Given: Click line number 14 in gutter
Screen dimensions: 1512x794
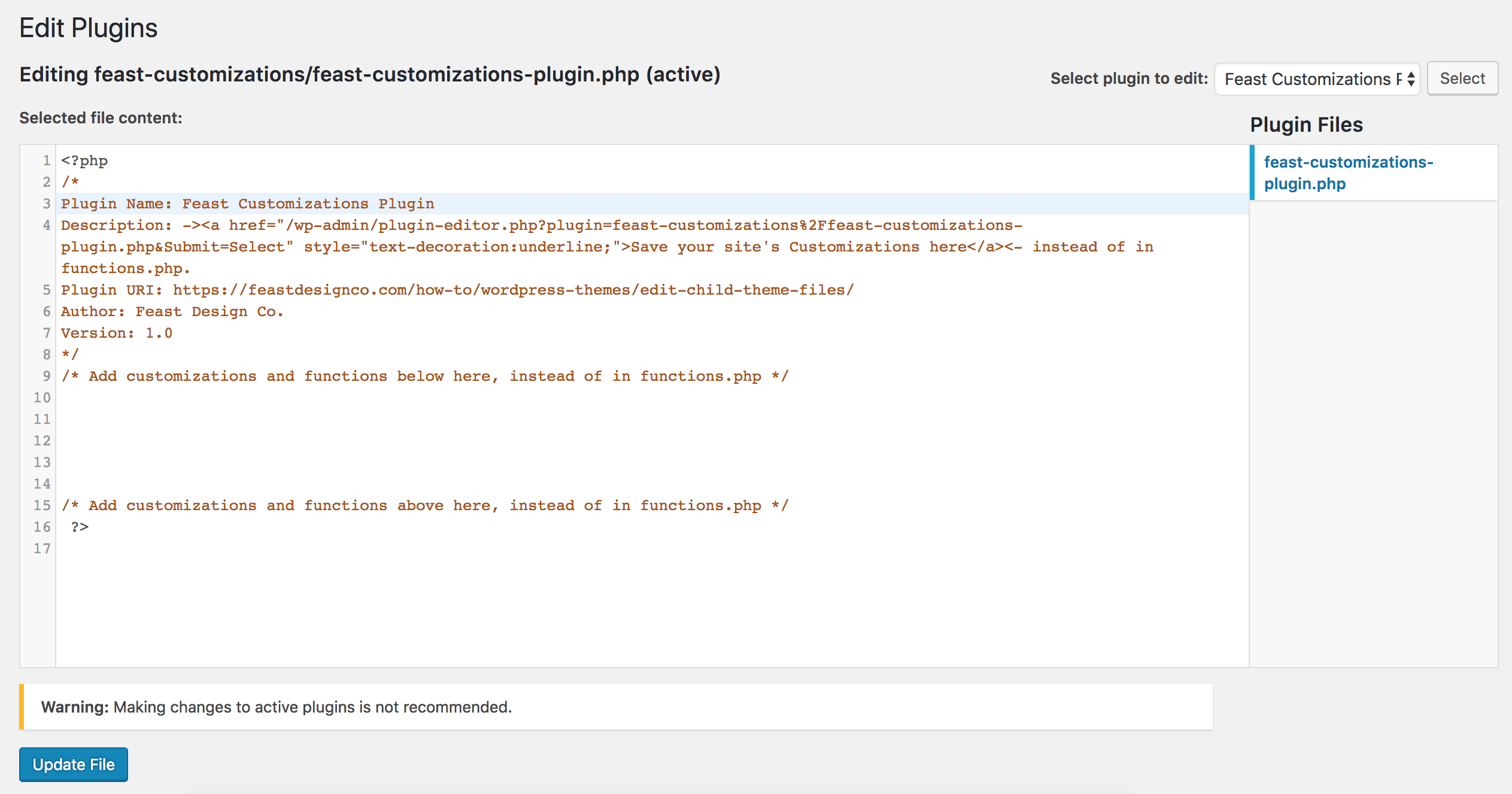Looking at the screenshot, I should click(42, 484).
